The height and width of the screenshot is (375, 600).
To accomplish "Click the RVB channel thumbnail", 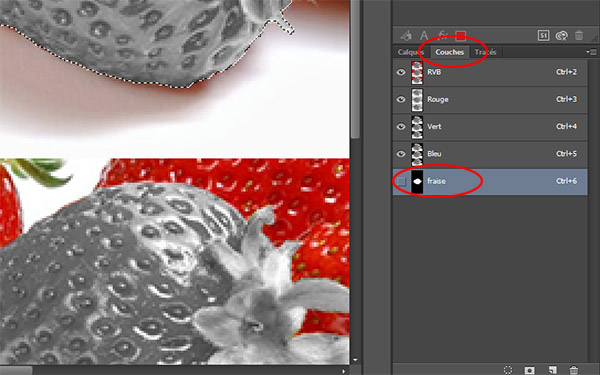I will [x=417, y=72].
